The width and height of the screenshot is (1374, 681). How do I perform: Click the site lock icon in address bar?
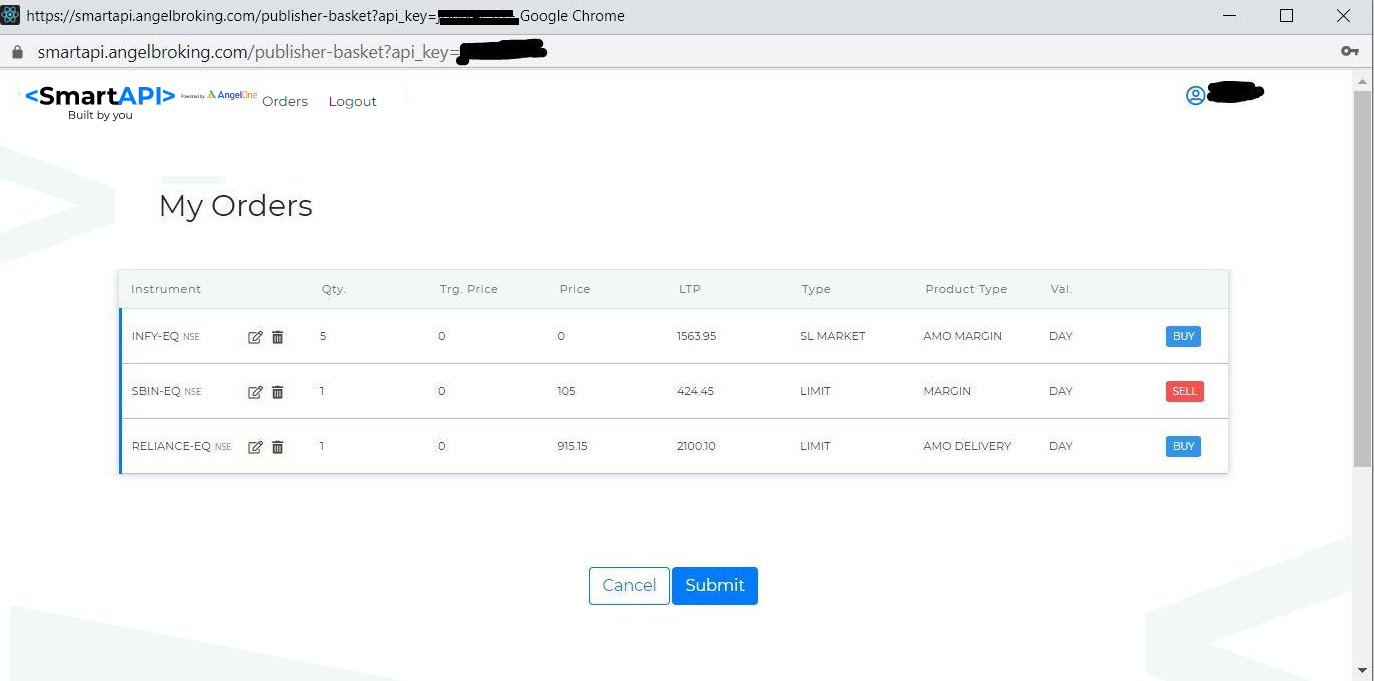coord(17,52)
